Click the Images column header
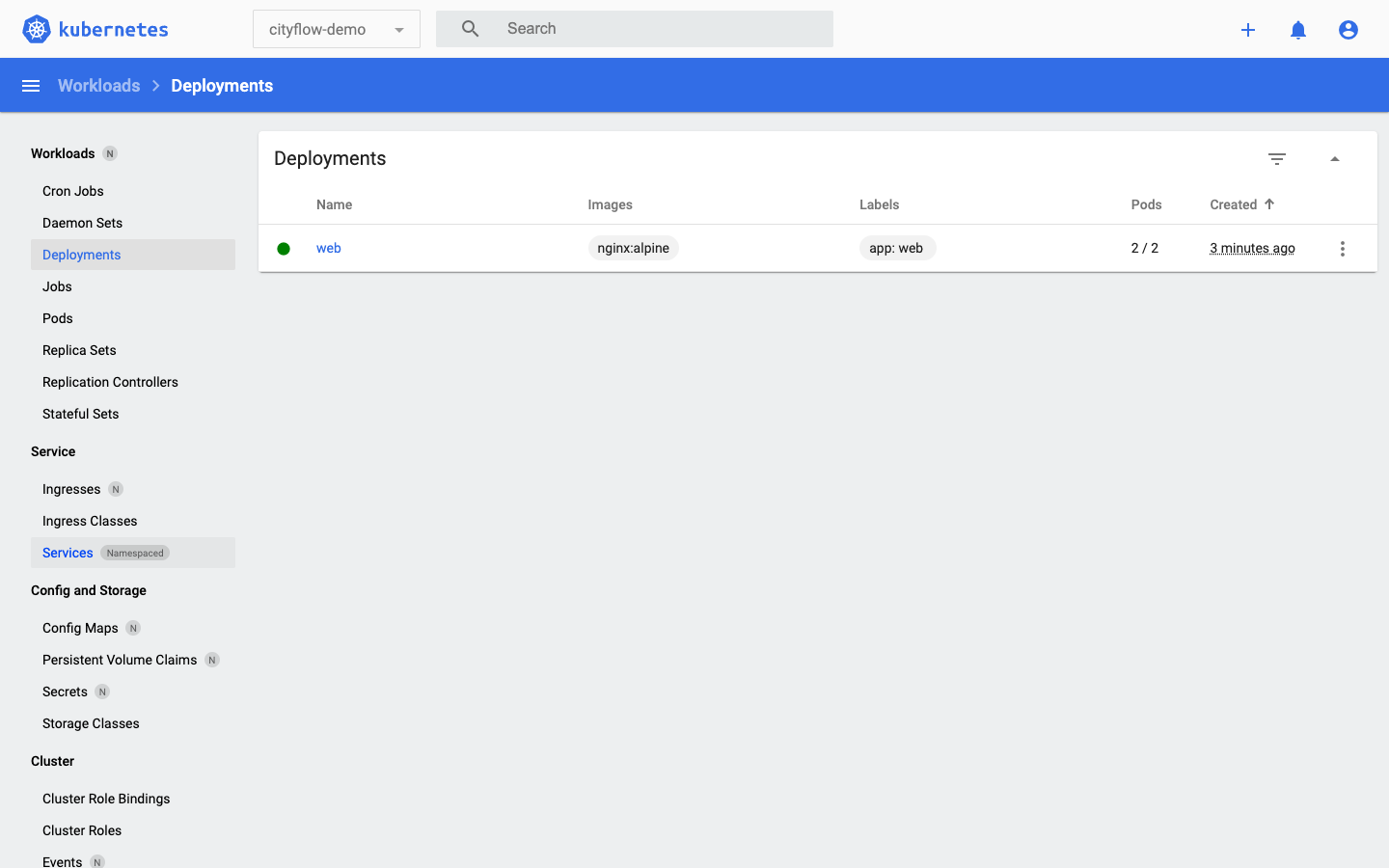This screenshot has height=868, width=1389. [611, 204]
